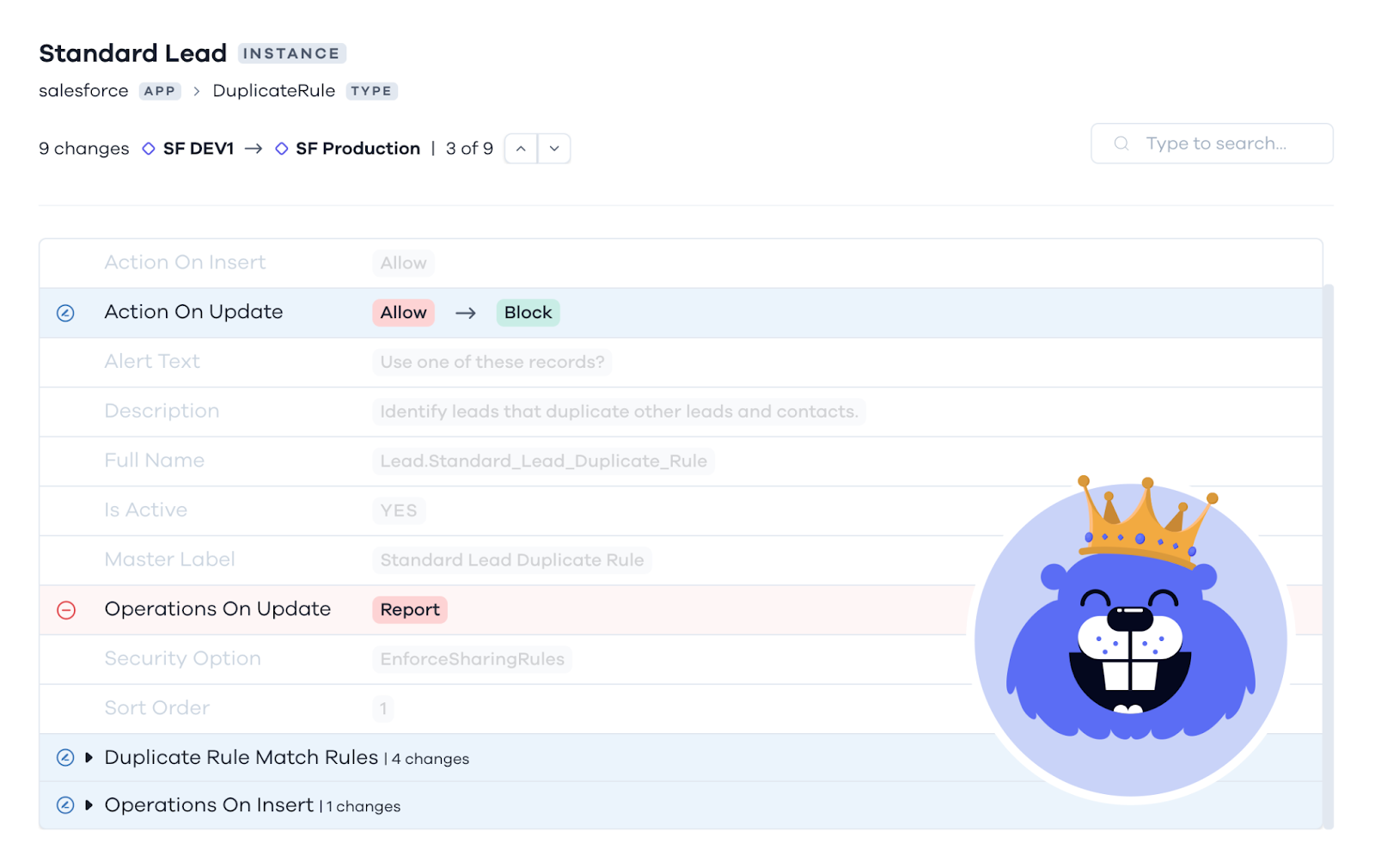Image resolution: width=1375 pixels, height=868 pixels.
Task: Click the modified icon beside Action On Update
Action: click(x=65, y=313)
